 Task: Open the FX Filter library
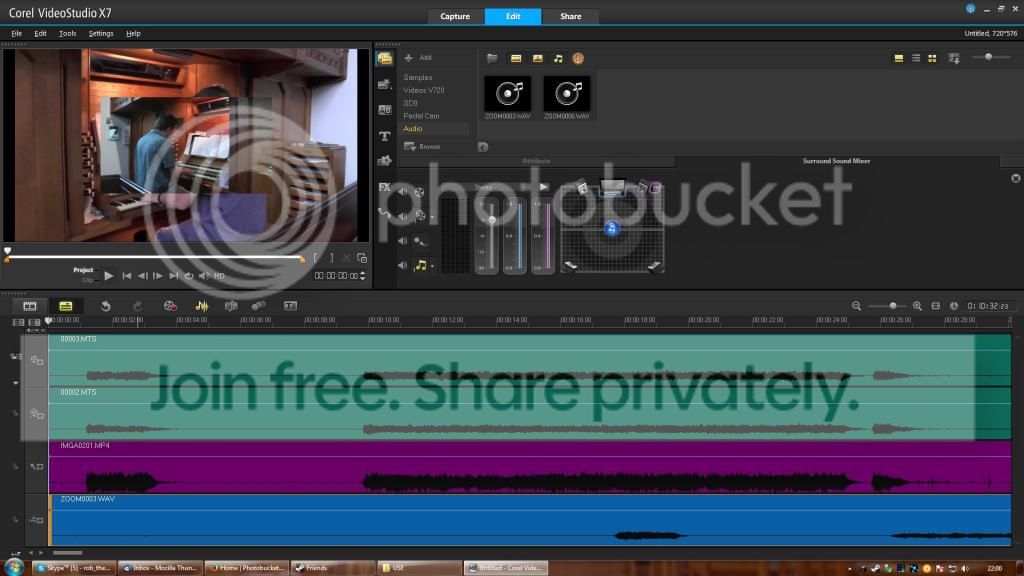[x=385, y=187]
